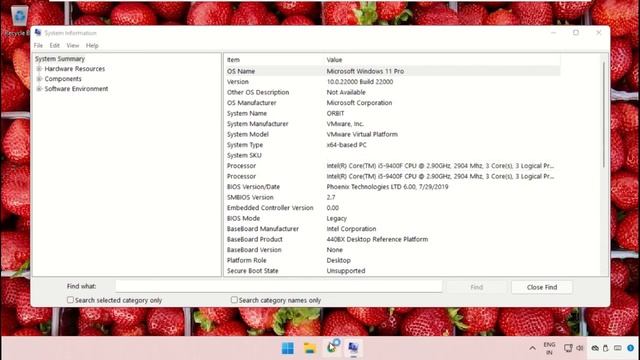This screenshot has height=360, width=640.
Task: Open the ENG IN language switcher
Action: coord(549,348)
